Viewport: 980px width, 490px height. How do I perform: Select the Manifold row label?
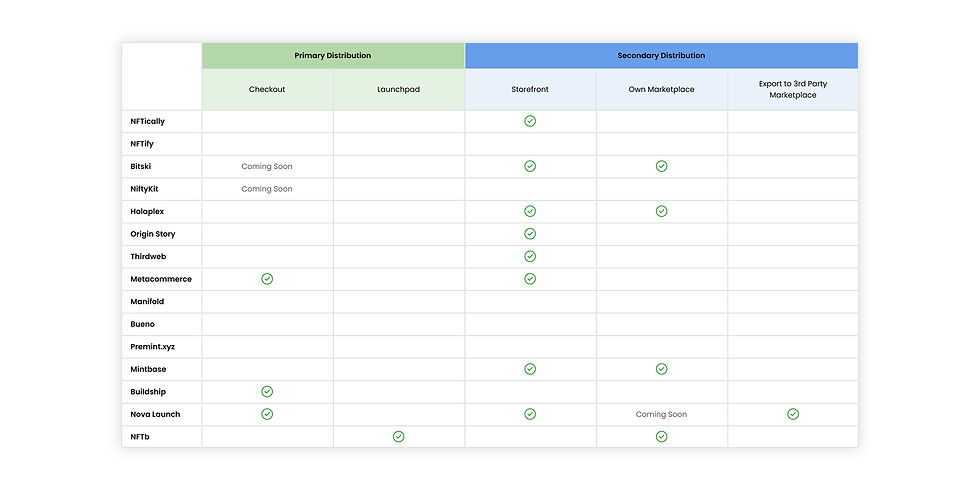point(147,301)
